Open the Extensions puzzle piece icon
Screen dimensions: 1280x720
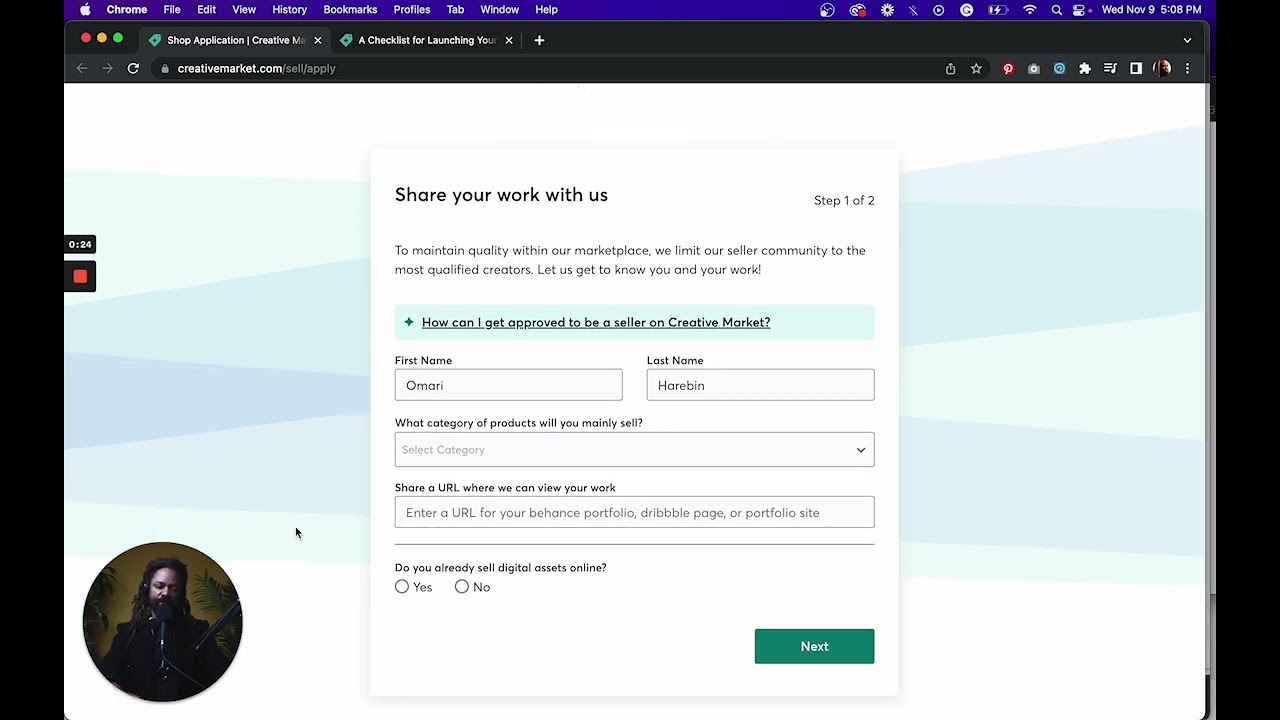click(1085, 69)
